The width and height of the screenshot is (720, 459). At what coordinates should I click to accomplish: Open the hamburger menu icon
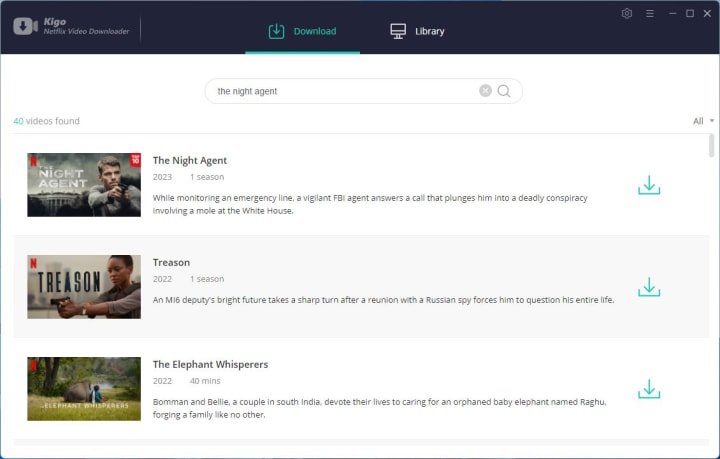coord(649,13)
